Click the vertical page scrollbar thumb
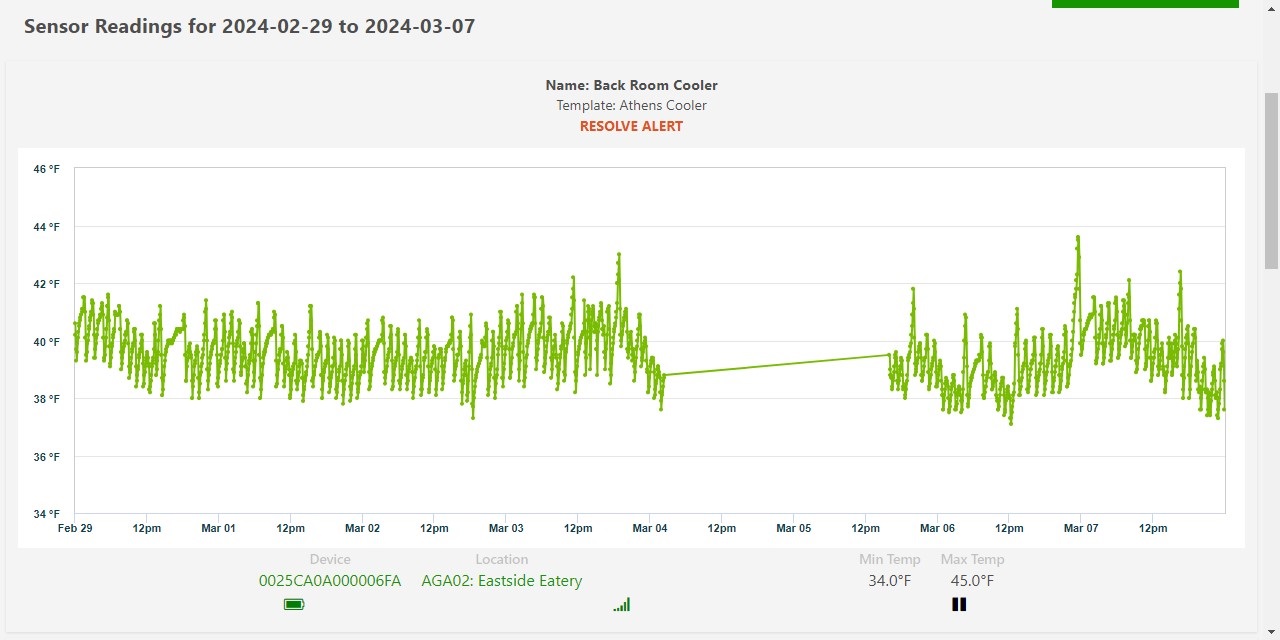The width and height of the screenshot is (1280, 640). (x=1271, y=180)
